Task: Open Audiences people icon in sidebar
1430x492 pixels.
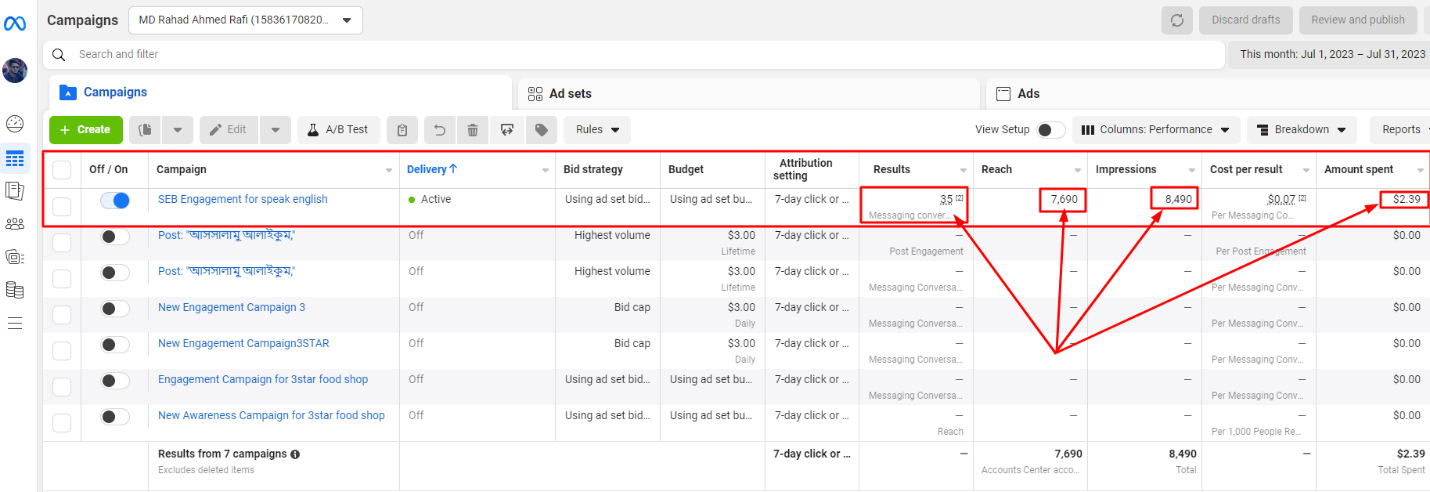Action: (x=15, y=224)
